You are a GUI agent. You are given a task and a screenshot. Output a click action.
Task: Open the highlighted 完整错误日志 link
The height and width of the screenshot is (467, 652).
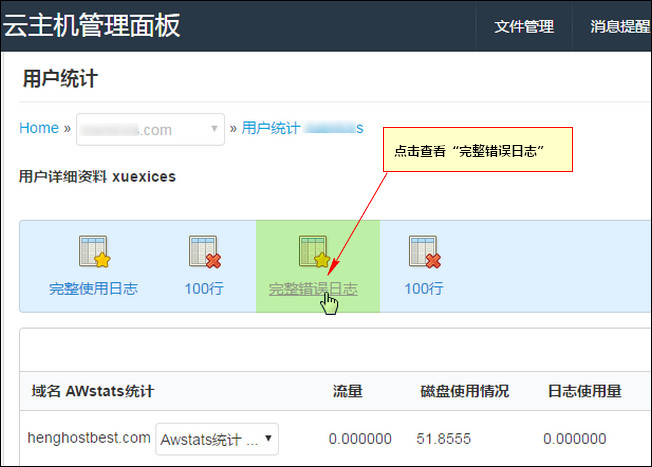(313, 289)
